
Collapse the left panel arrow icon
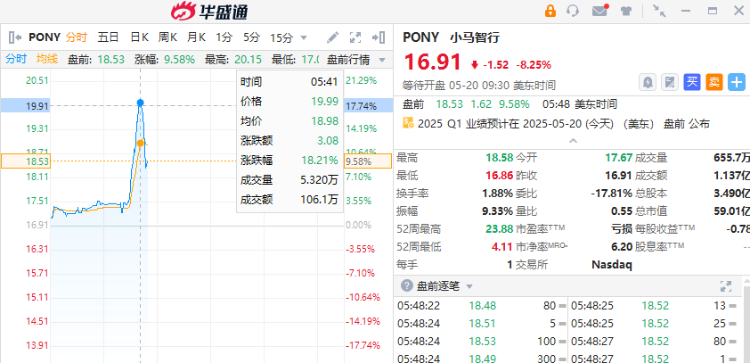click(15, 37)
